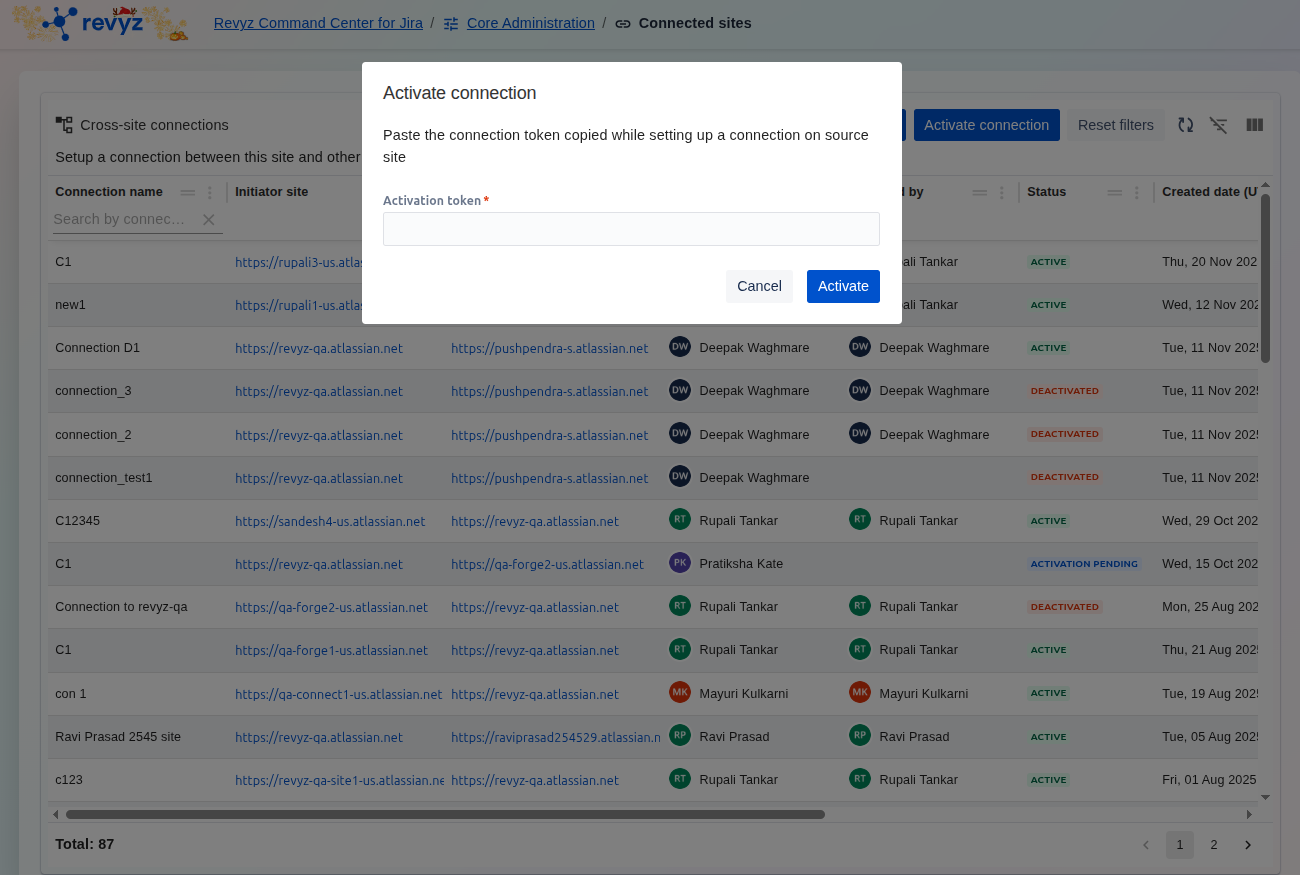Click the Revyz logo

tap(99, 23)
